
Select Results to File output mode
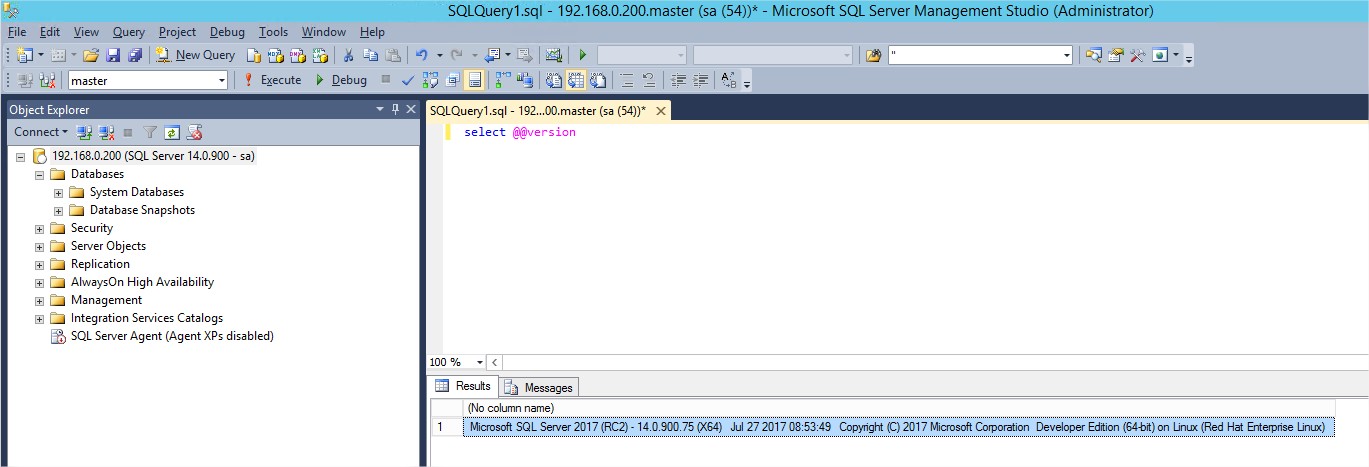click(x=598, y=80)
